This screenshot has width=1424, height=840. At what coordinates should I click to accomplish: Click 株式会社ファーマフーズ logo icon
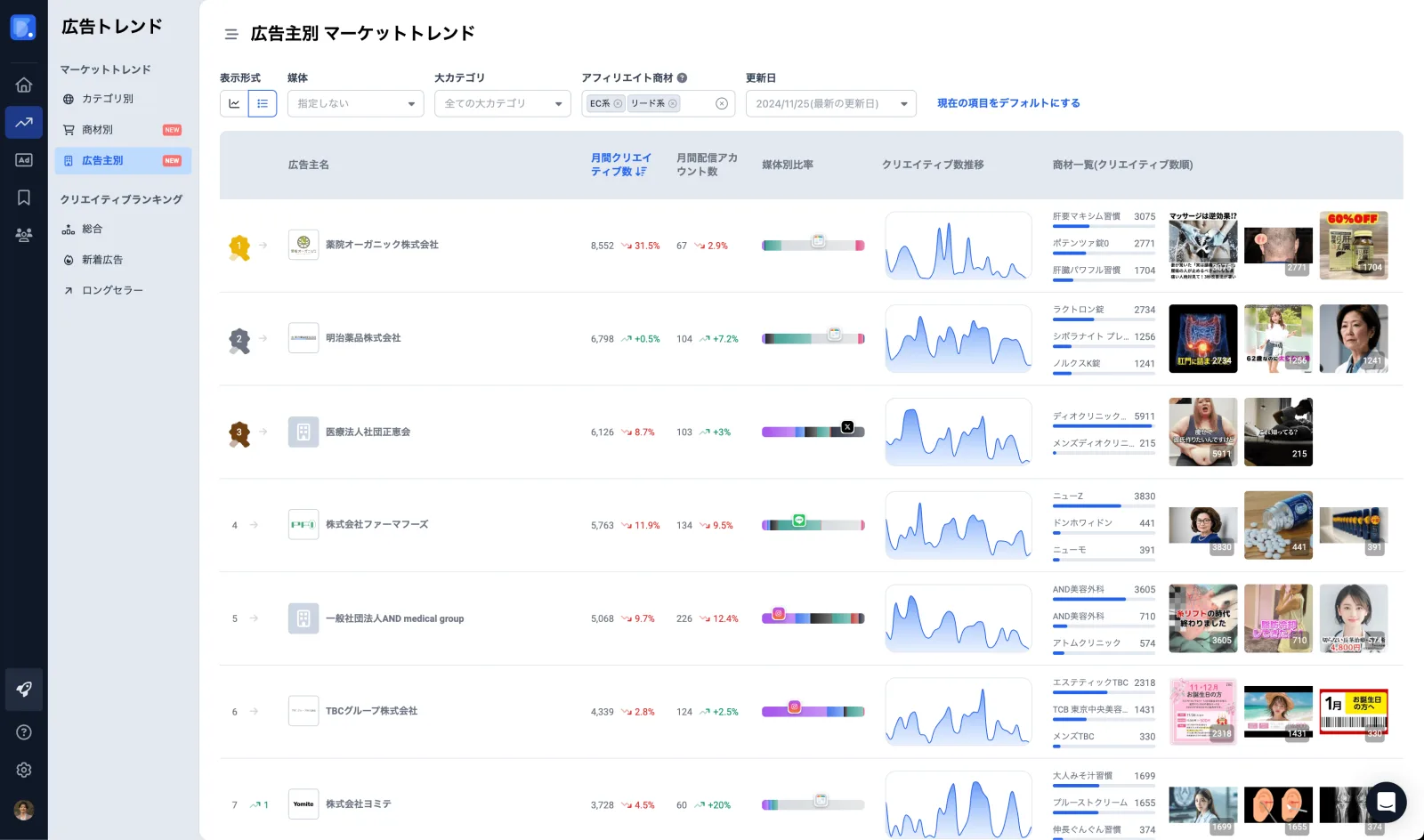[x=303, y=525]
